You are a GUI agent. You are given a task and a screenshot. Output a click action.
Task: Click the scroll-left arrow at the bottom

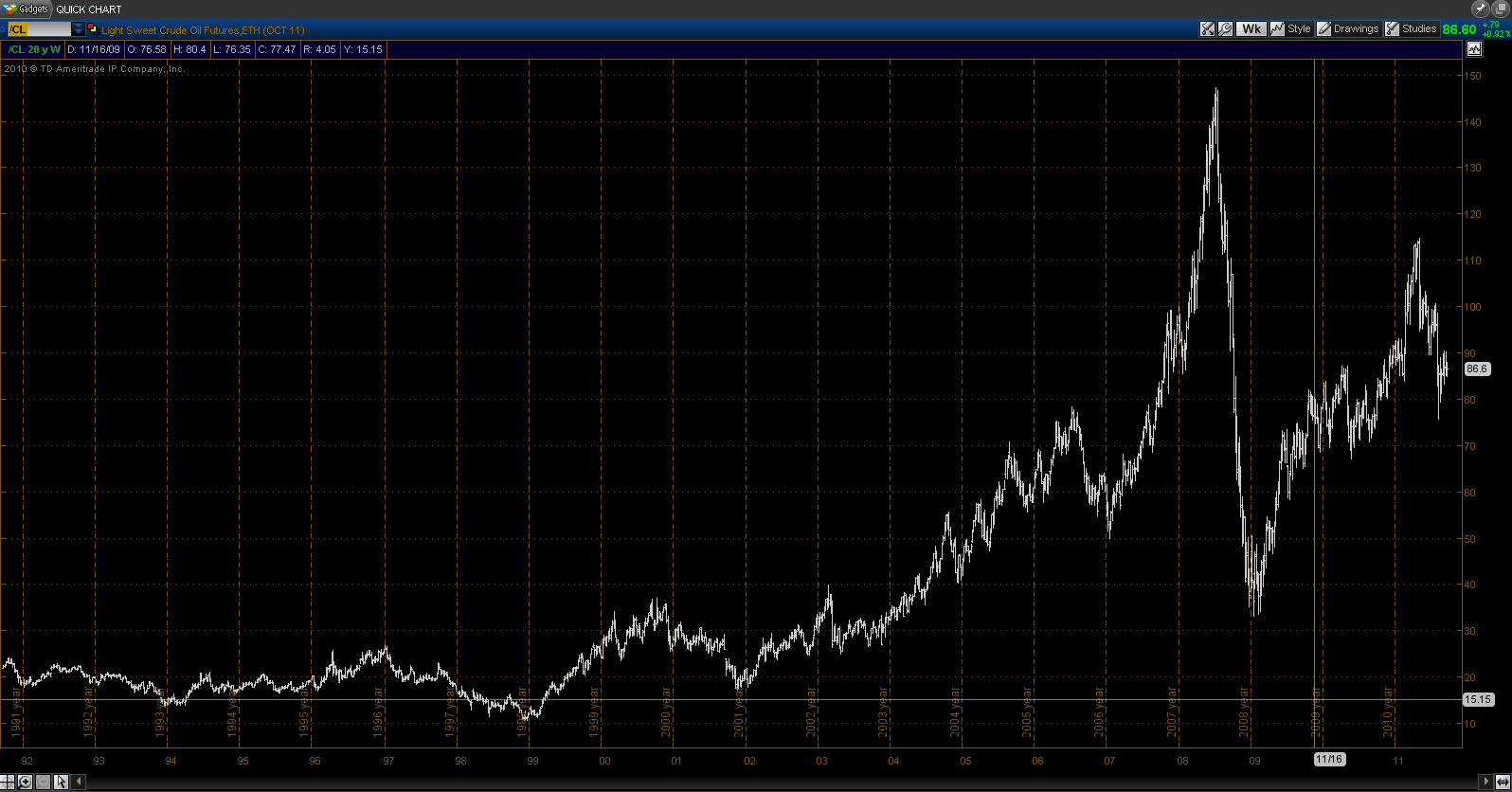click(80, 782)
